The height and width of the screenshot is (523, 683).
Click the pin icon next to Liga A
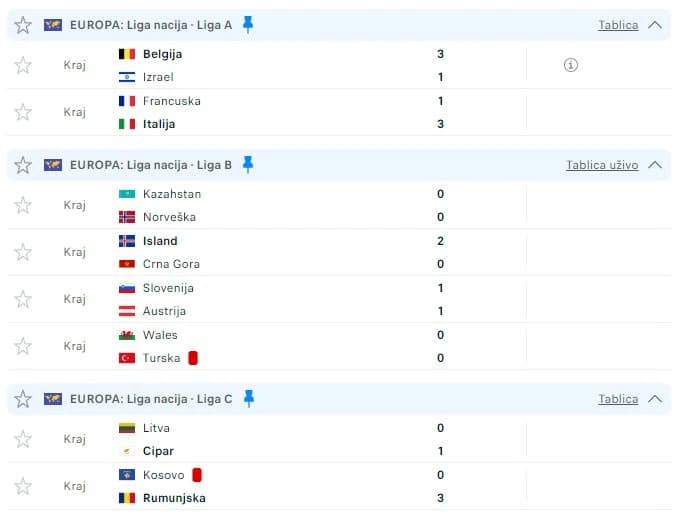(248, 25)
